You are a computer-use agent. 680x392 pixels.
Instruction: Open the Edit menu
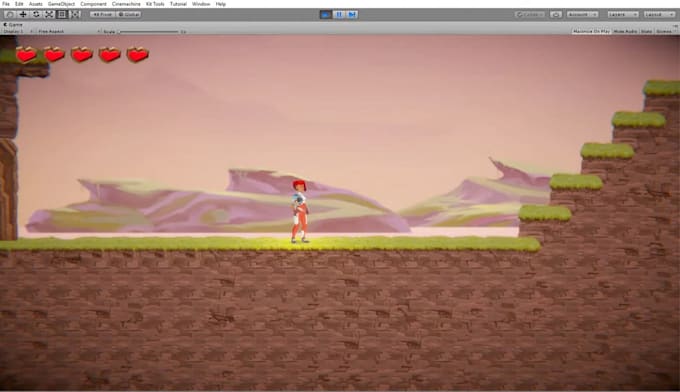tap(19, 4)
